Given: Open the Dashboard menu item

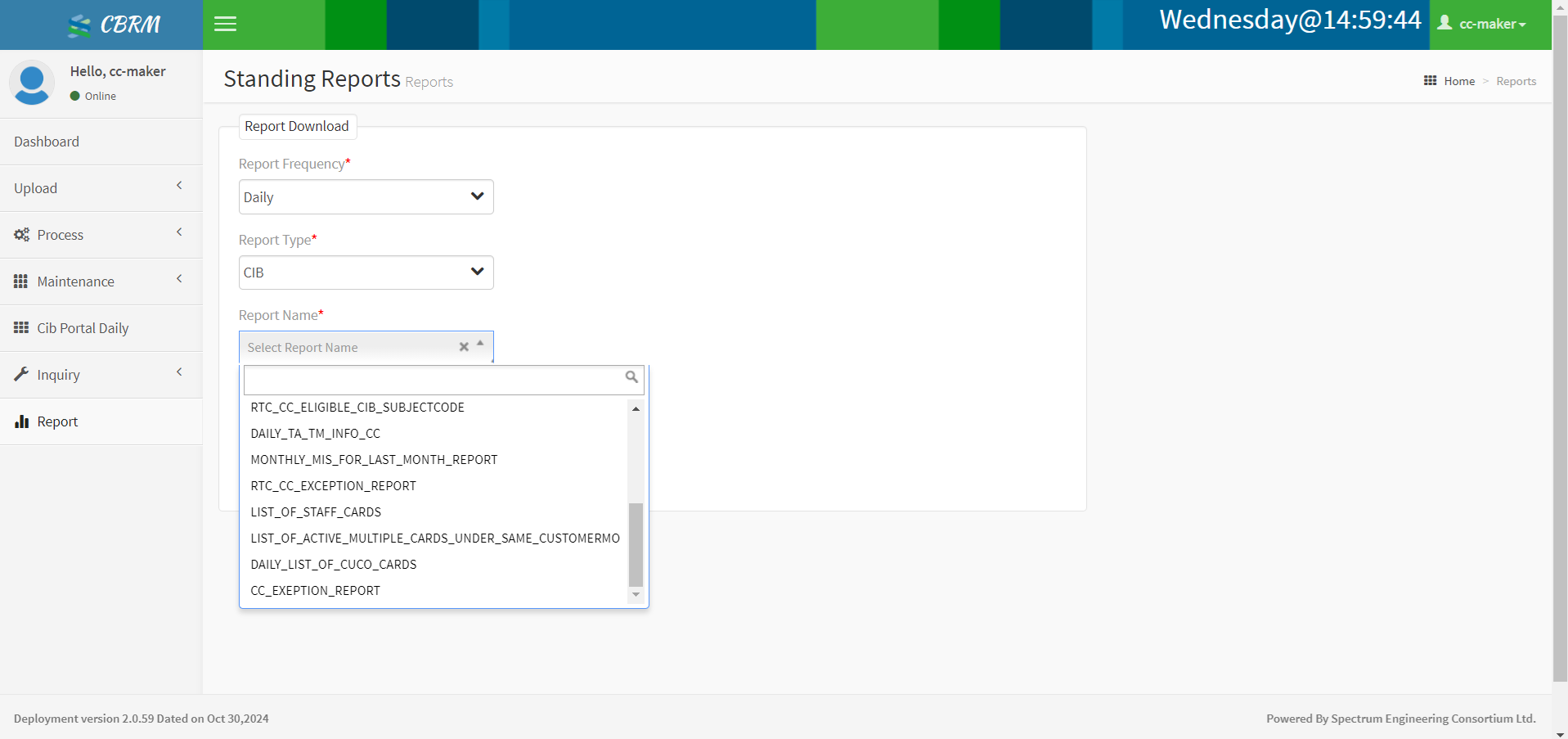Looking at the screenshot, I should 101,142.
